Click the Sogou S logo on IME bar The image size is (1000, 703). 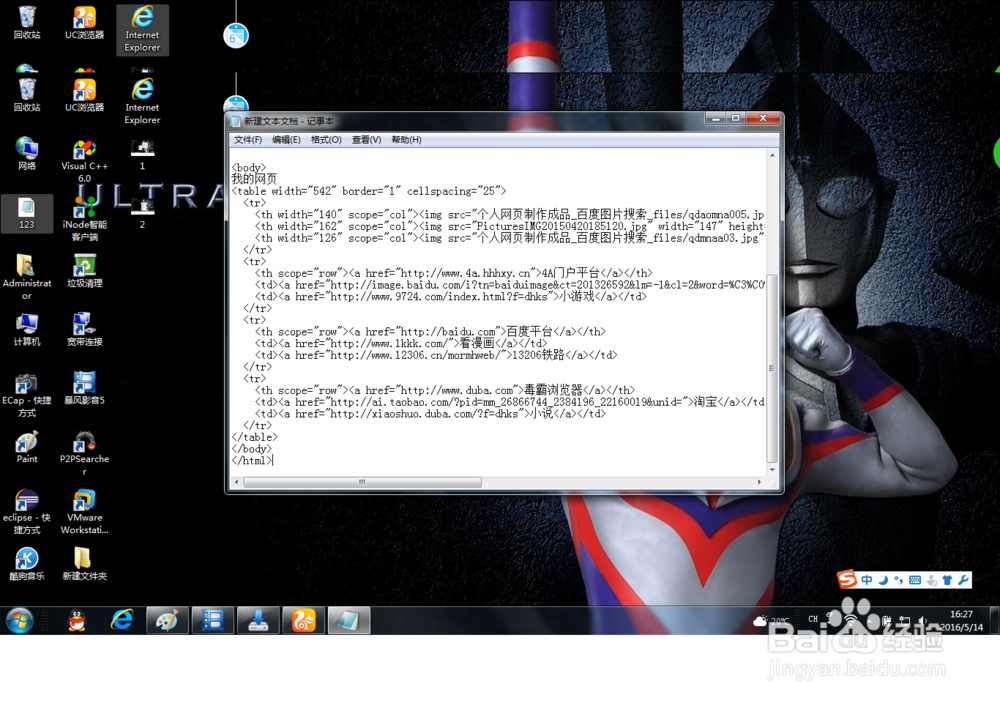(847, 579)
